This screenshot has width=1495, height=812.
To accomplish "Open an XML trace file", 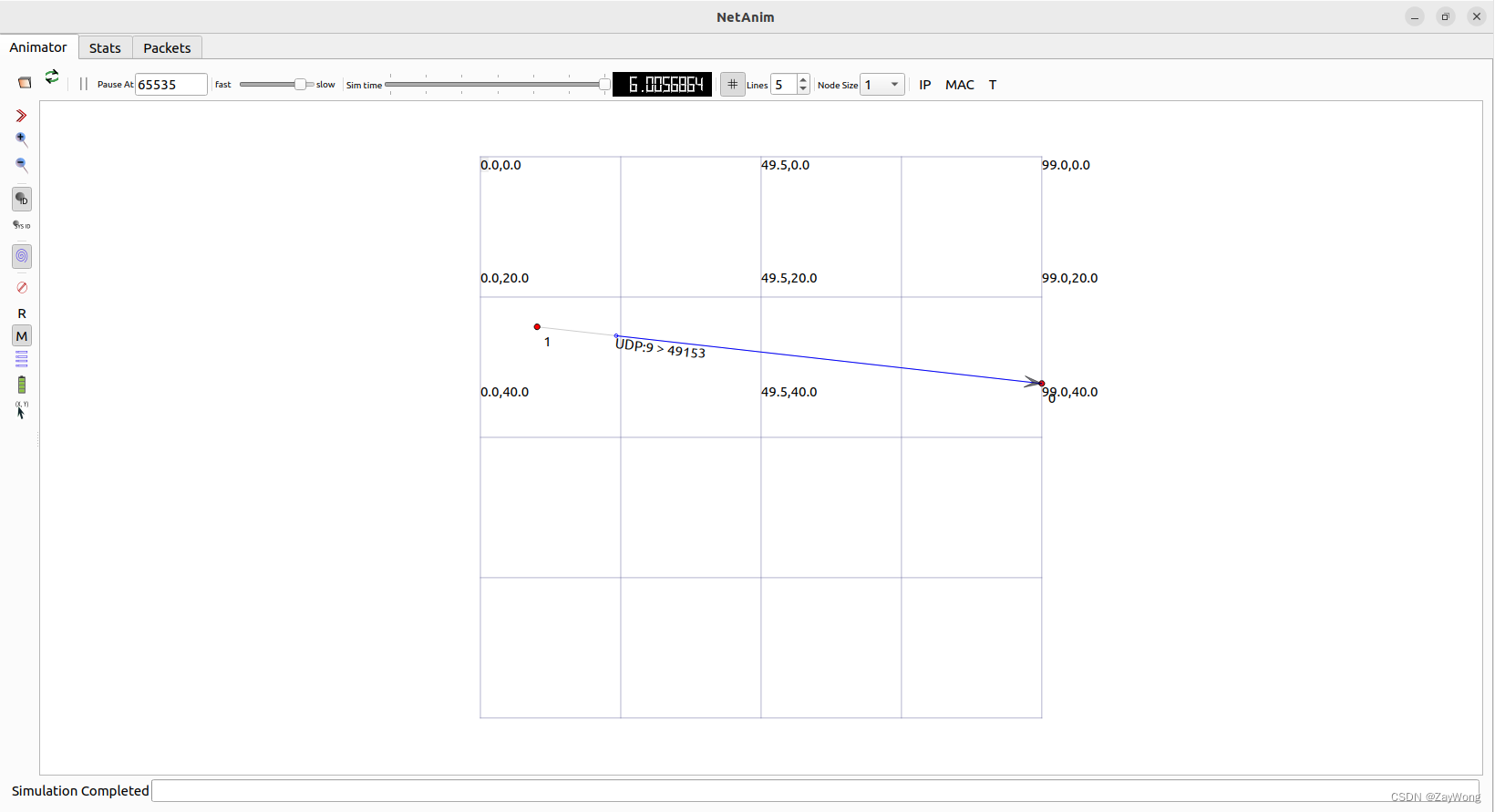I will 25,83.
